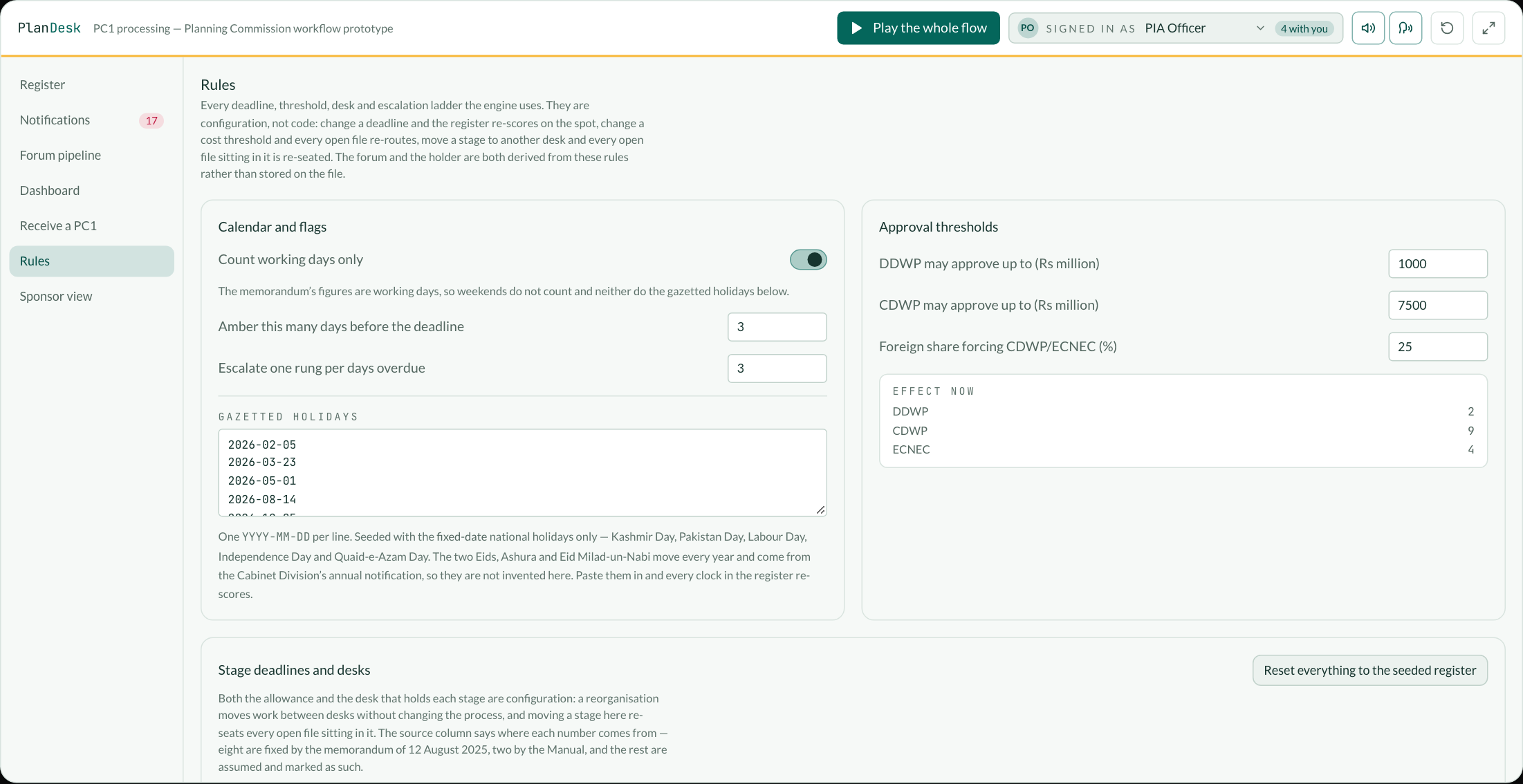
Task: Click the 'GAZETTED HOLIDAYS' label
Action: point(288,417)
